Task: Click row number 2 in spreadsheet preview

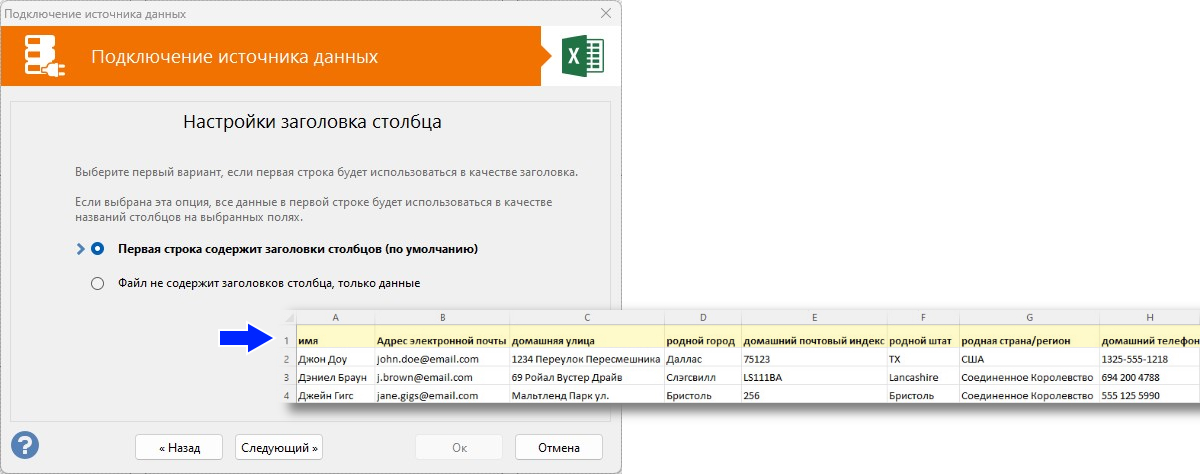Action: 288,359
